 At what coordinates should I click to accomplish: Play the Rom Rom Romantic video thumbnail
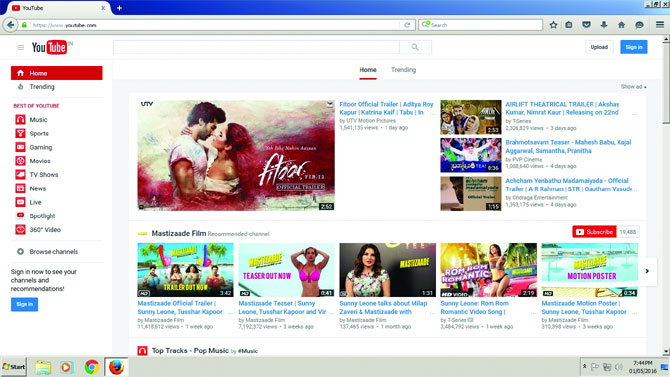click(x=488, y=270)
